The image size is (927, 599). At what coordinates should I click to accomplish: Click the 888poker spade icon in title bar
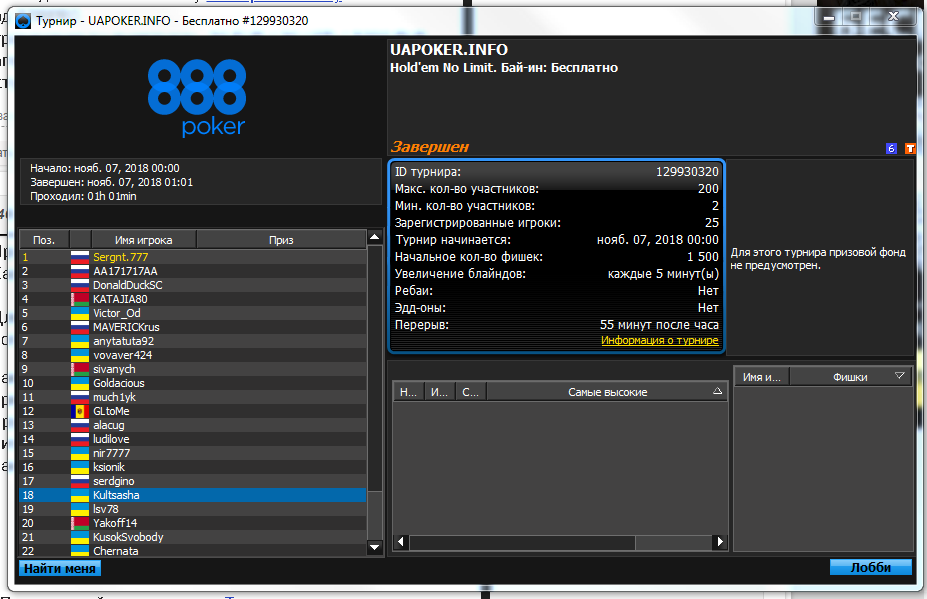pos(23,21)
